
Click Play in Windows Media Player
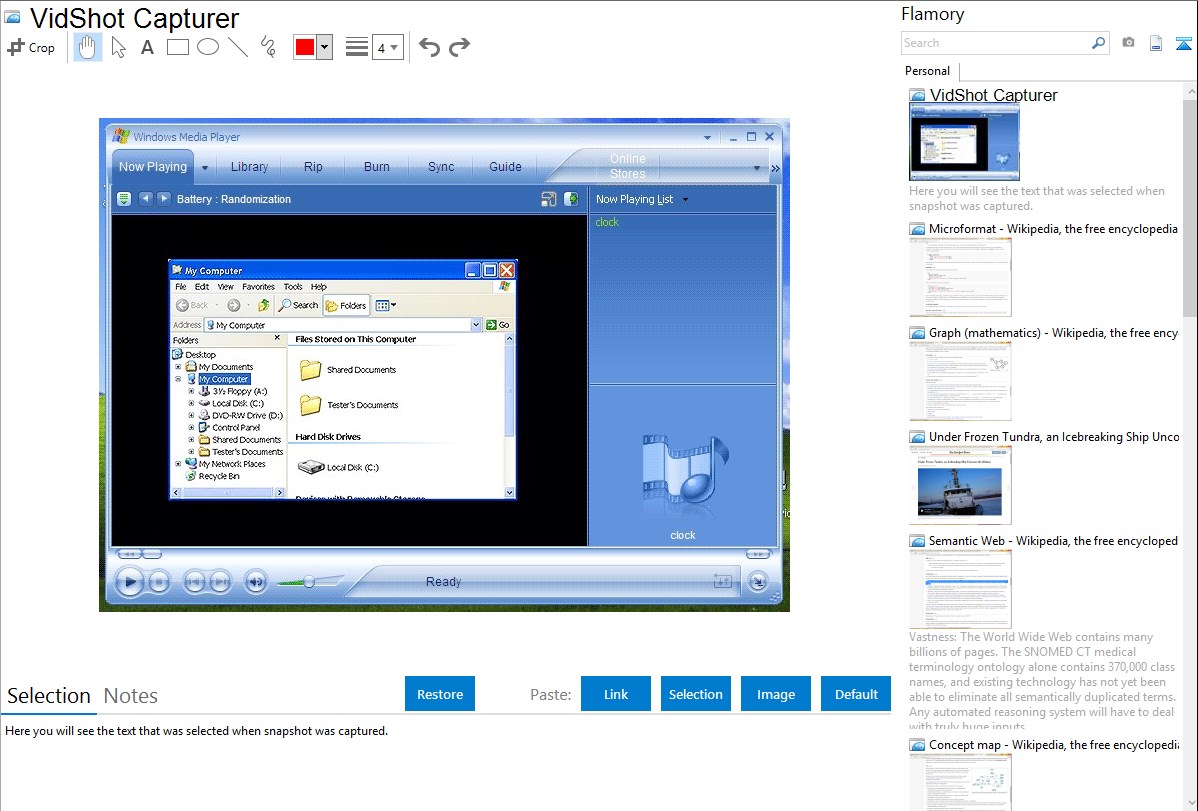[130, 582]
